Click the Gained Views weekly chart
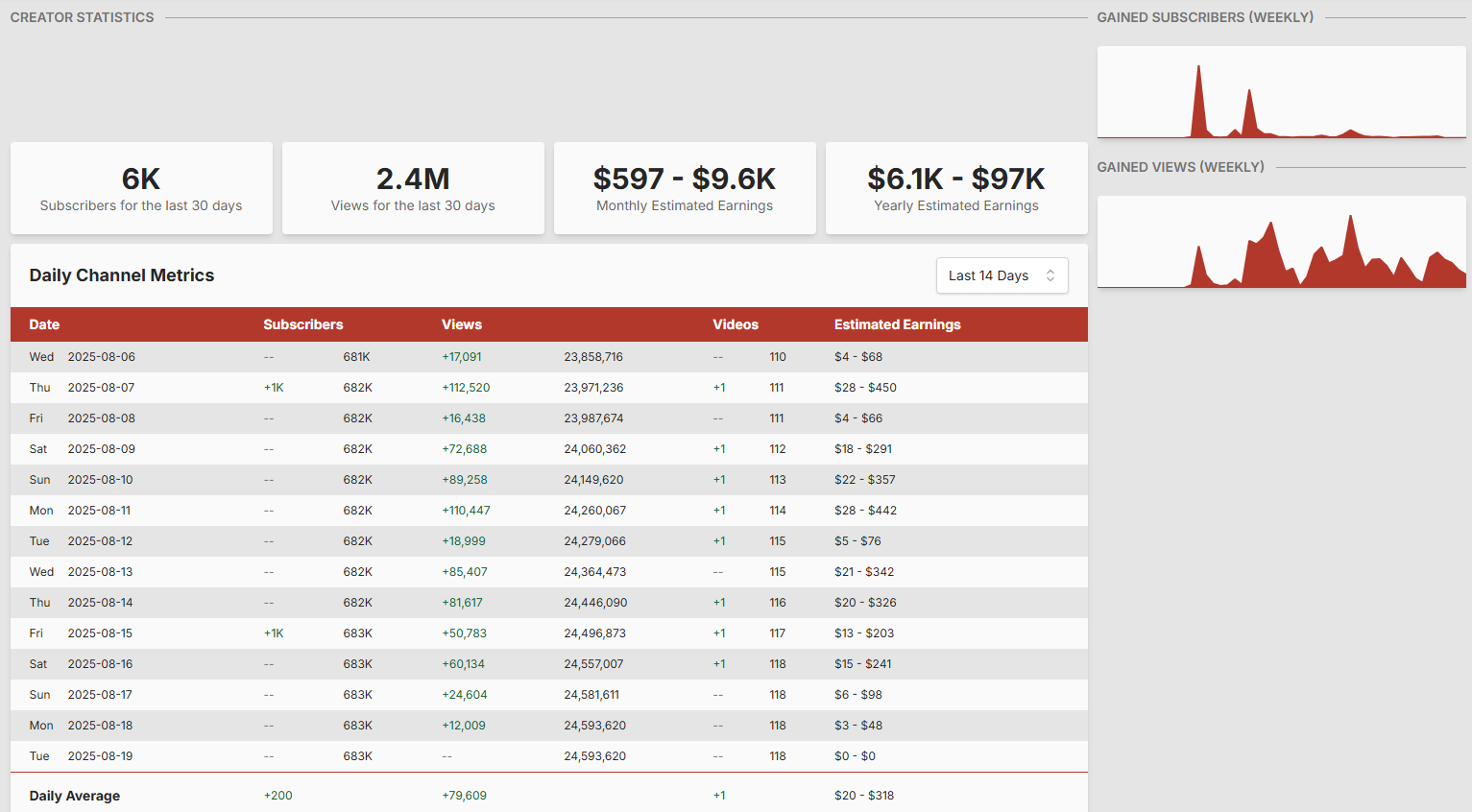The height and width of the screenshot is (812, 1472). (1281, 242)
